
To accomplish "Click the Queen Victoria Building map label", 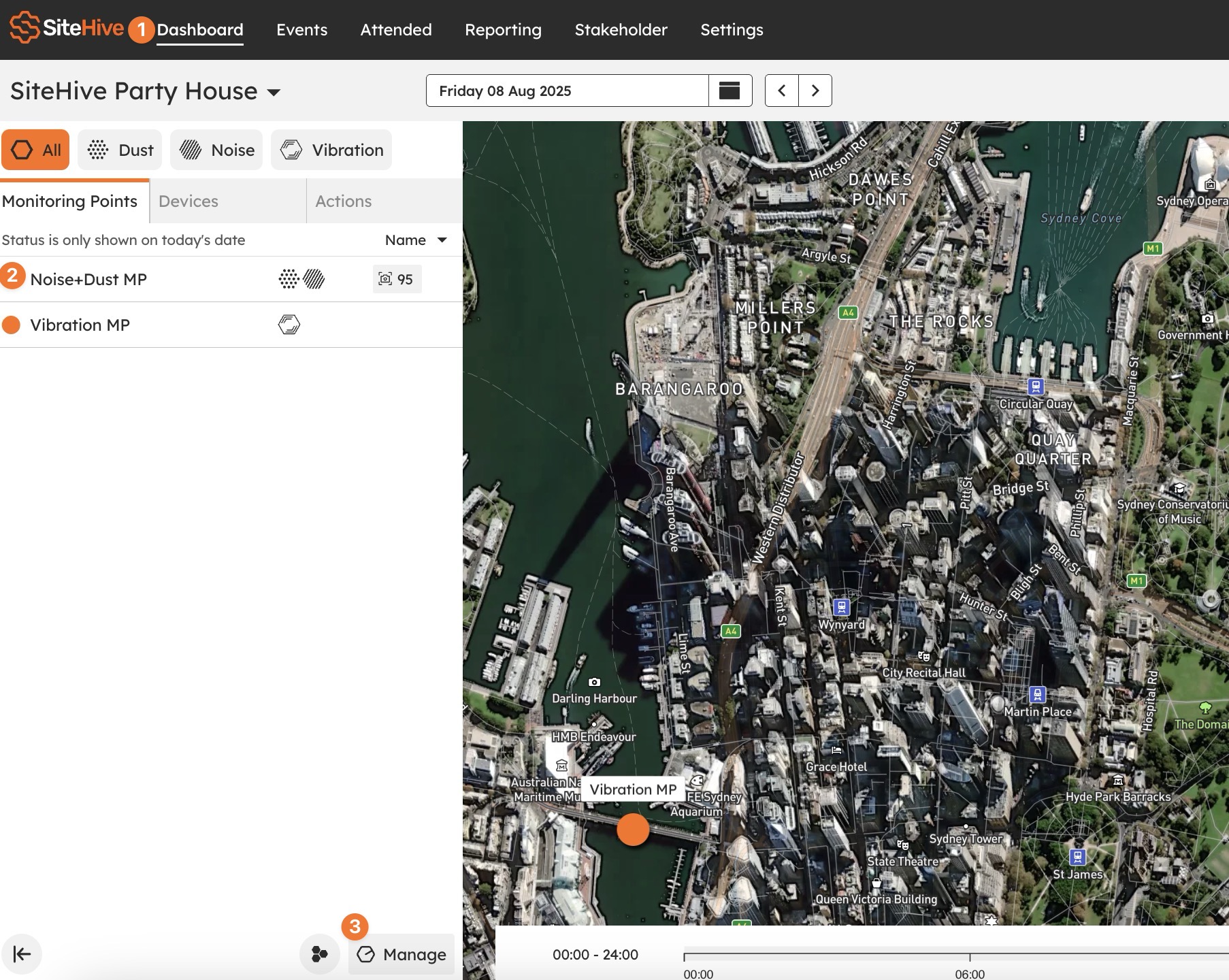I will [x=876, y=899].
